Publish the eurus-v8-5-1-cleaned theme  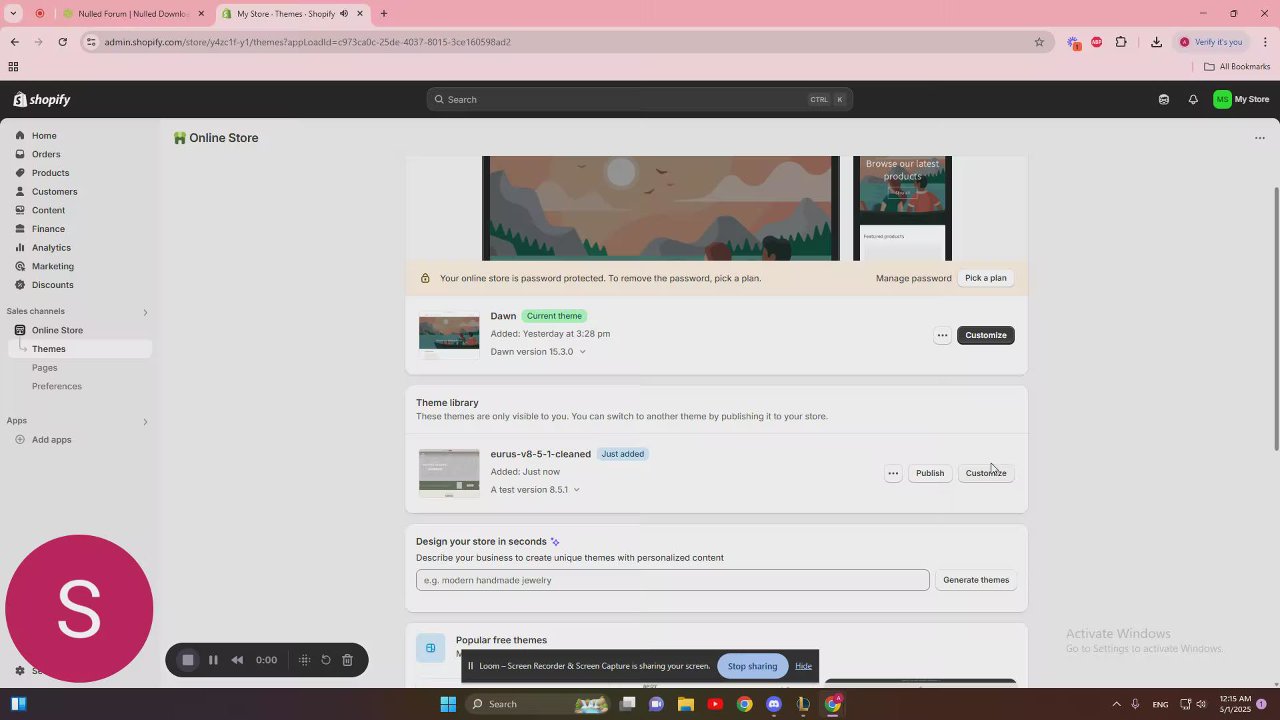[x=930, y=473]
